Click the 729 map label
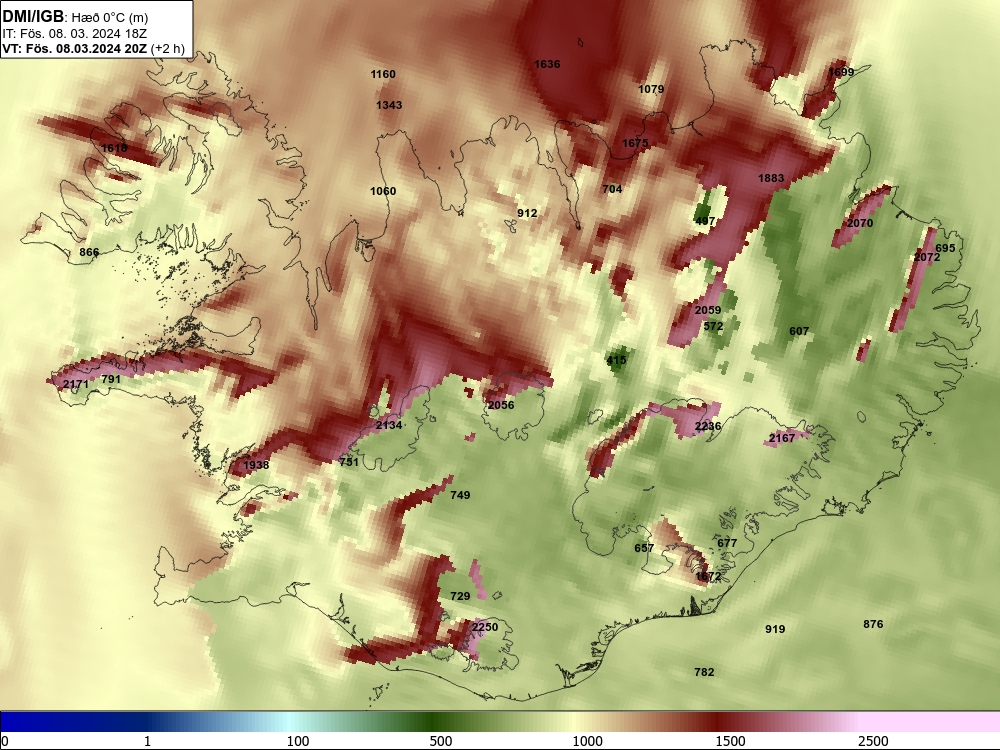This screenshot has width=1000, height=750. (460, 596)
